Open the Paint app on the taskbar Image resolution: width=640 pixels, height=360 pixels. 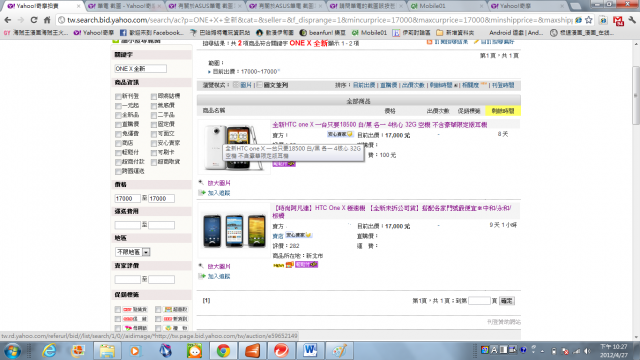click(339, 351)
